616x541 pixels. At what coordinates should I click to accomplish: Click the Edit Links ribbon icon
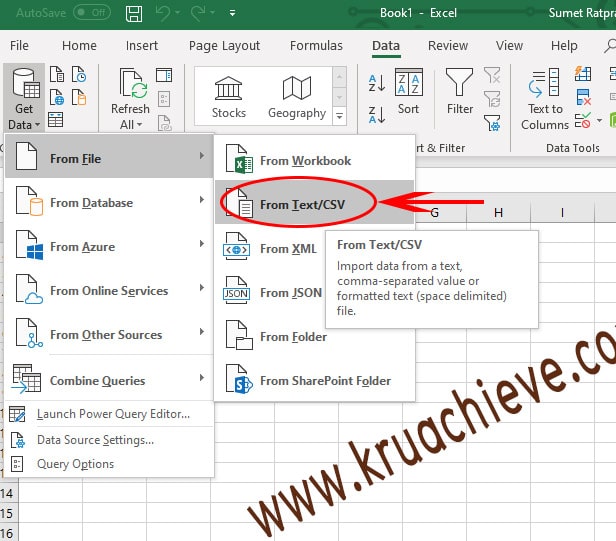point(164,123)
